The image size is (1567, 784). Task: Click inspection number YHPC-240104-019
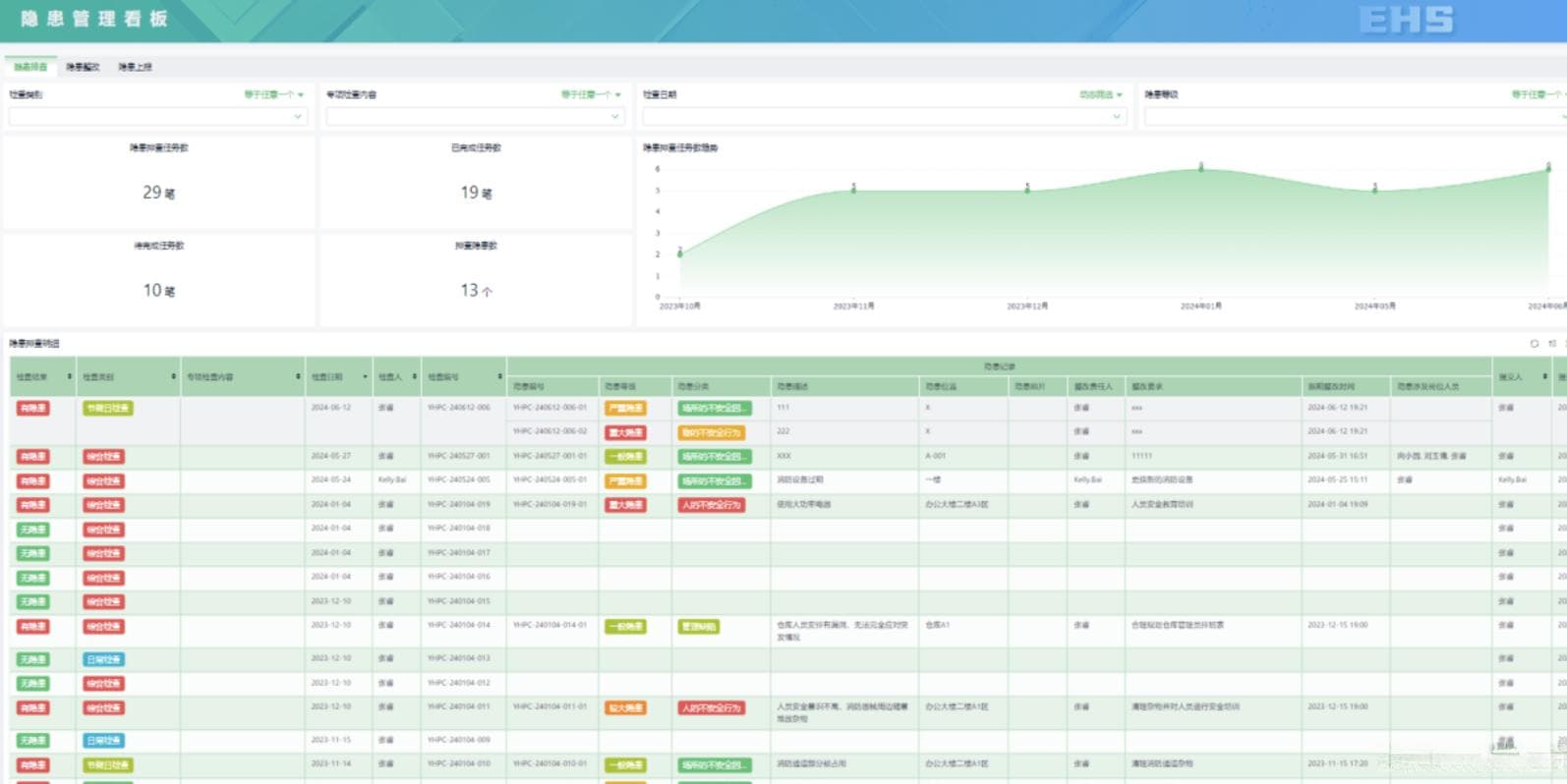(x=458, y=504)
